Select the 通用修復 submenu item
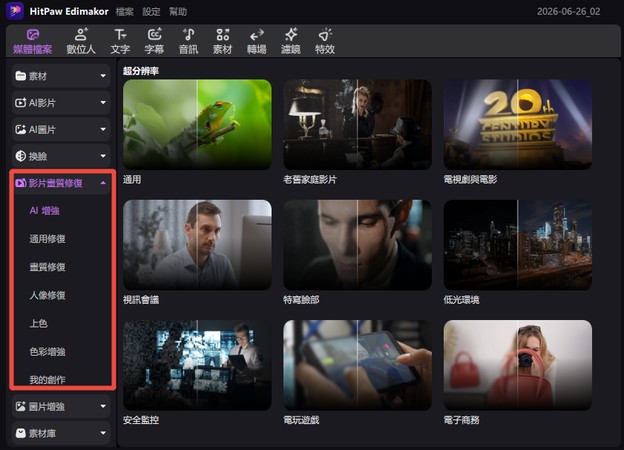 point(47,239)
